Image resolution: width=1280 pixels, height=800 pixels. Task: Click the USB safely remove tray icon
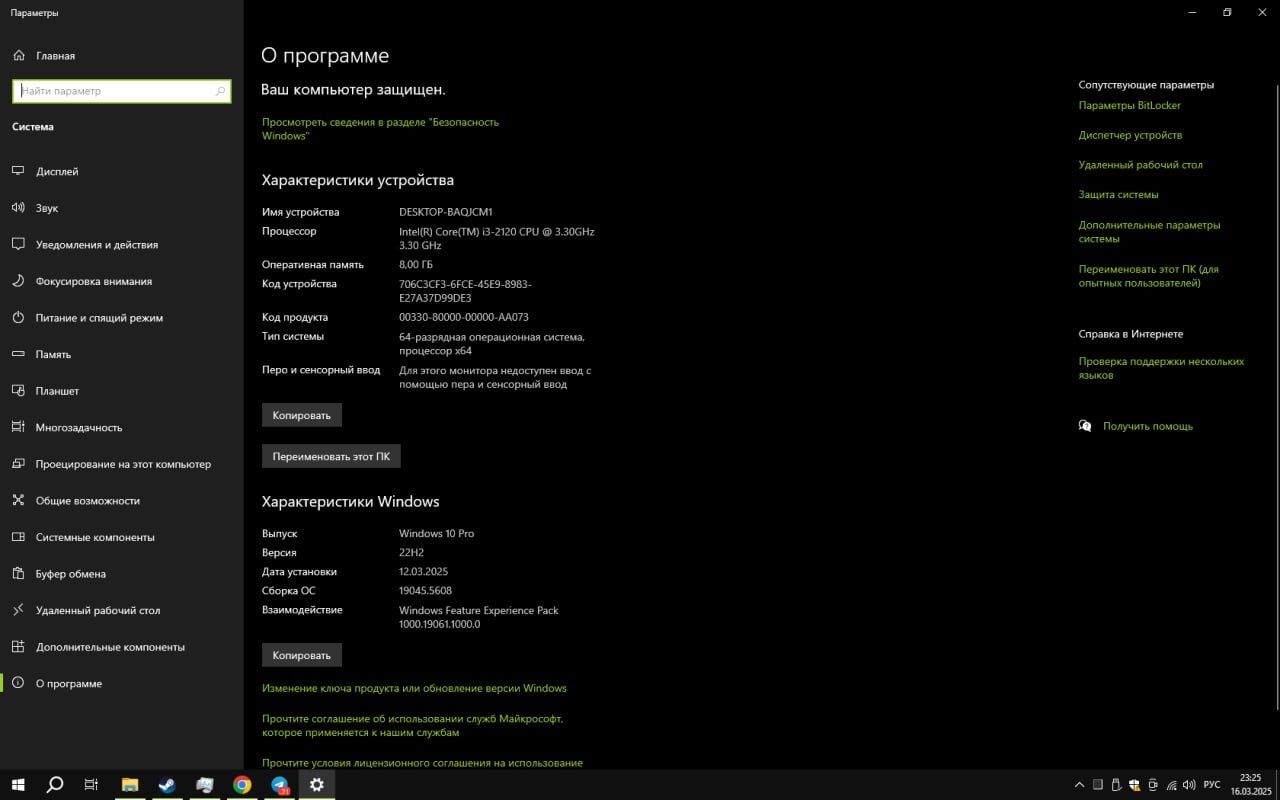point(1116,785)
